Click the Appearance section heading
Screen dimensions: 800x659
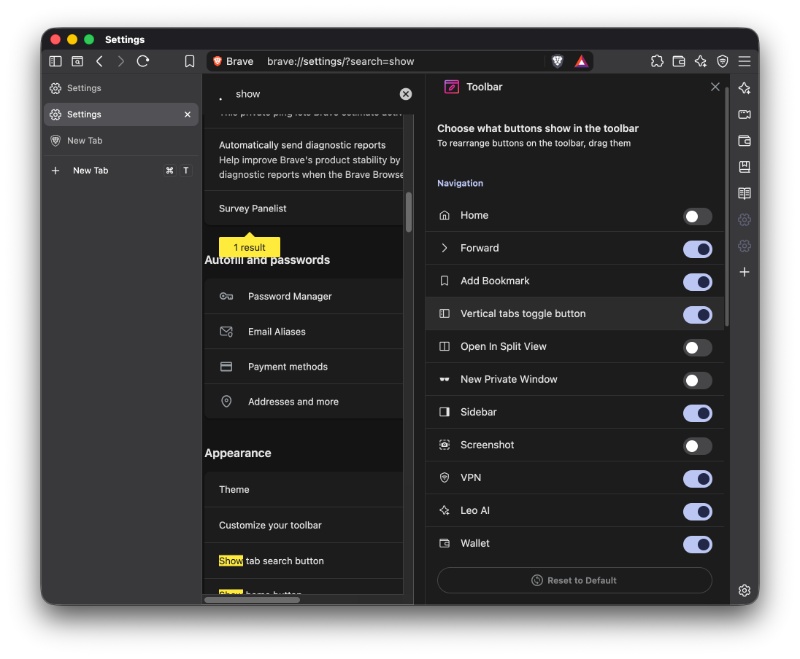(238, 453)
